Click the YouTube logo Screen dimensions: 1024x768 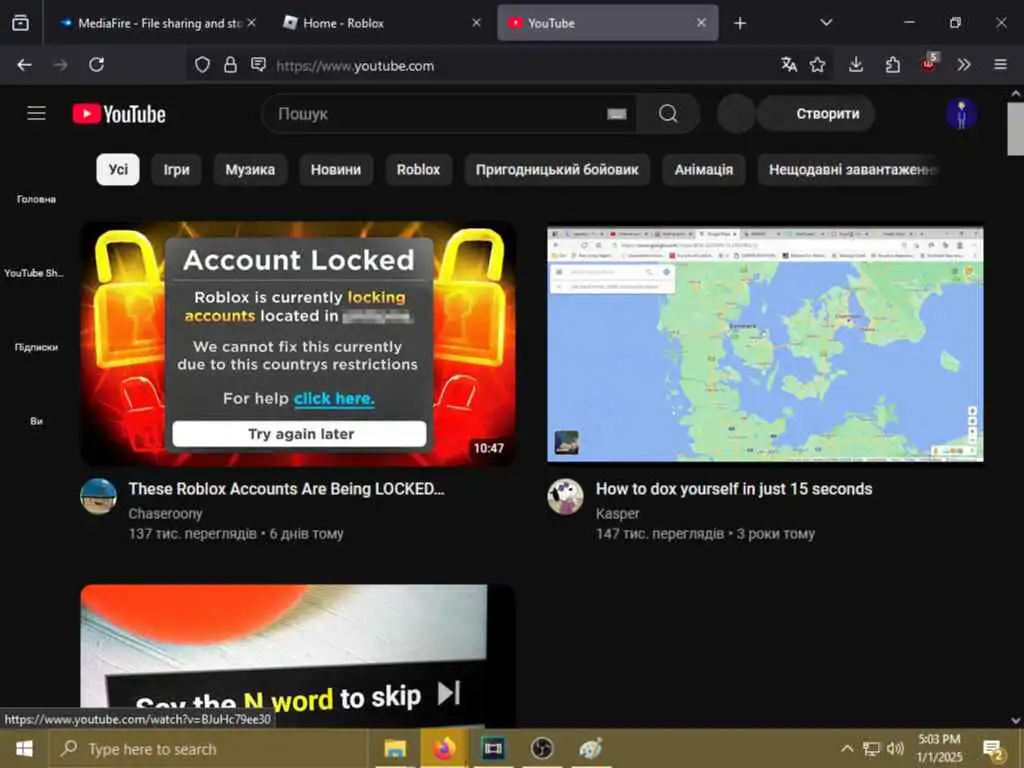119,114
